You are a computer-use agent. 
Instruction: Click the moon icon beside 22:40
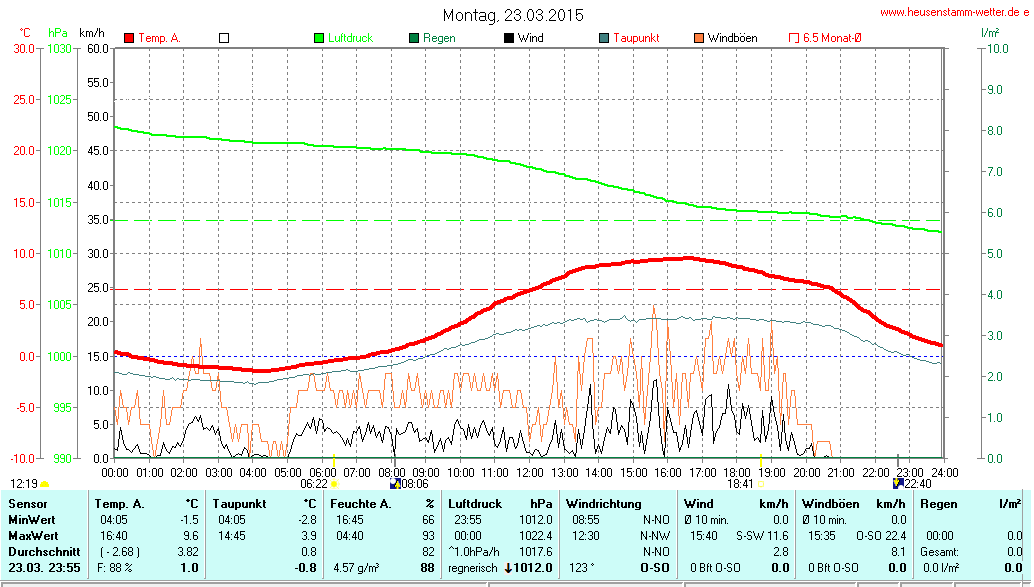tap(898, 483)
